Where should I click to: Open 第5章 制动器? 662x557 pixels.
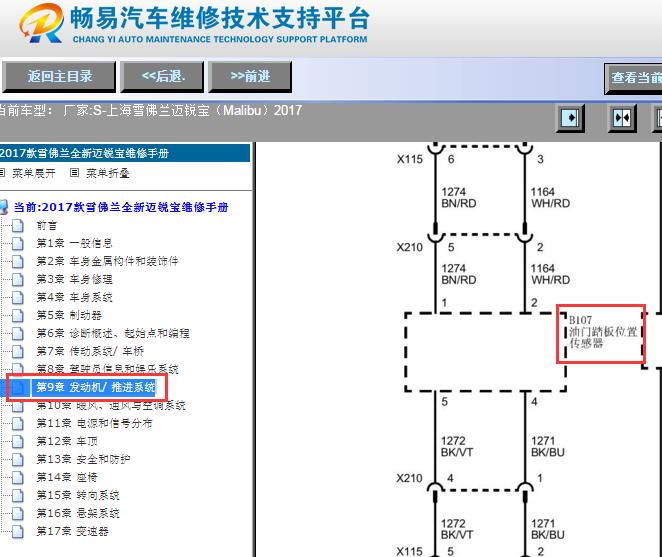(x=69, y=315)
